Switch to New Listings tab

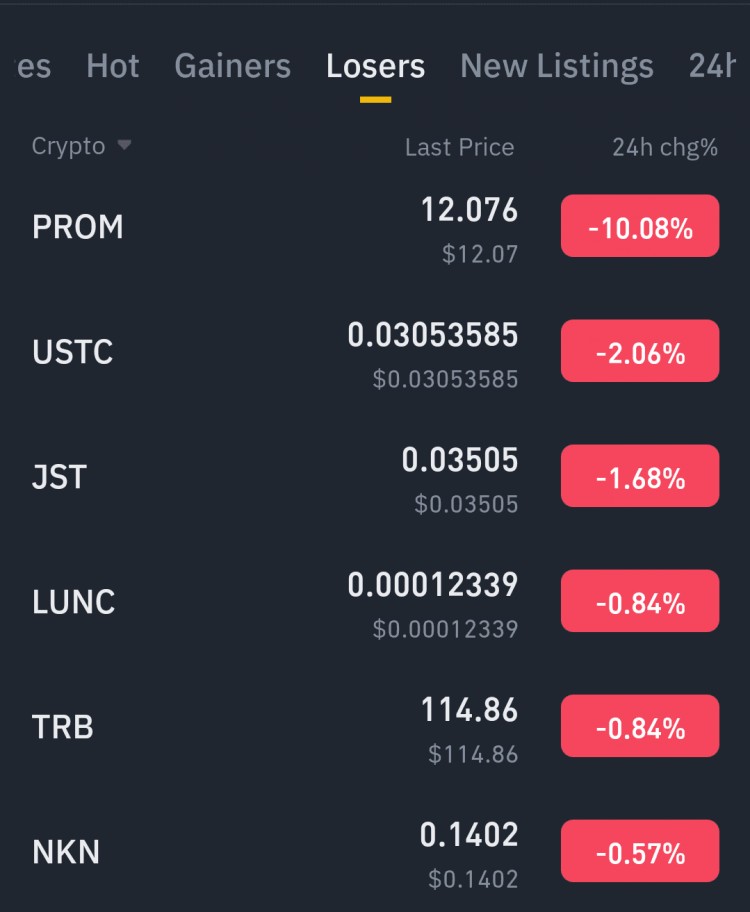click(556, 66)
